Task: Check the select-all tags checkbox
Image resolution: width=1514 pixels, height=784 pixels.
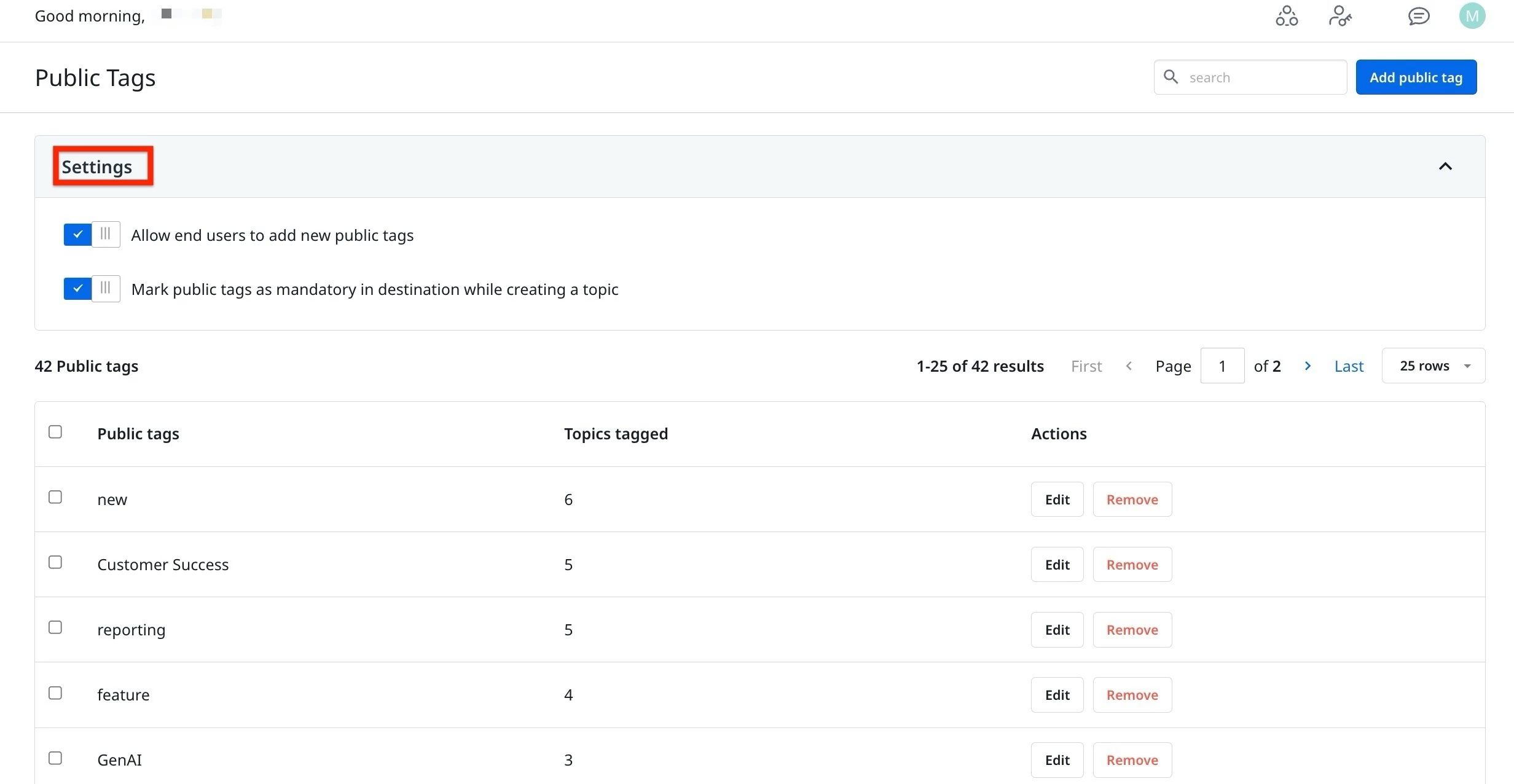Action: tap(55, 432)
